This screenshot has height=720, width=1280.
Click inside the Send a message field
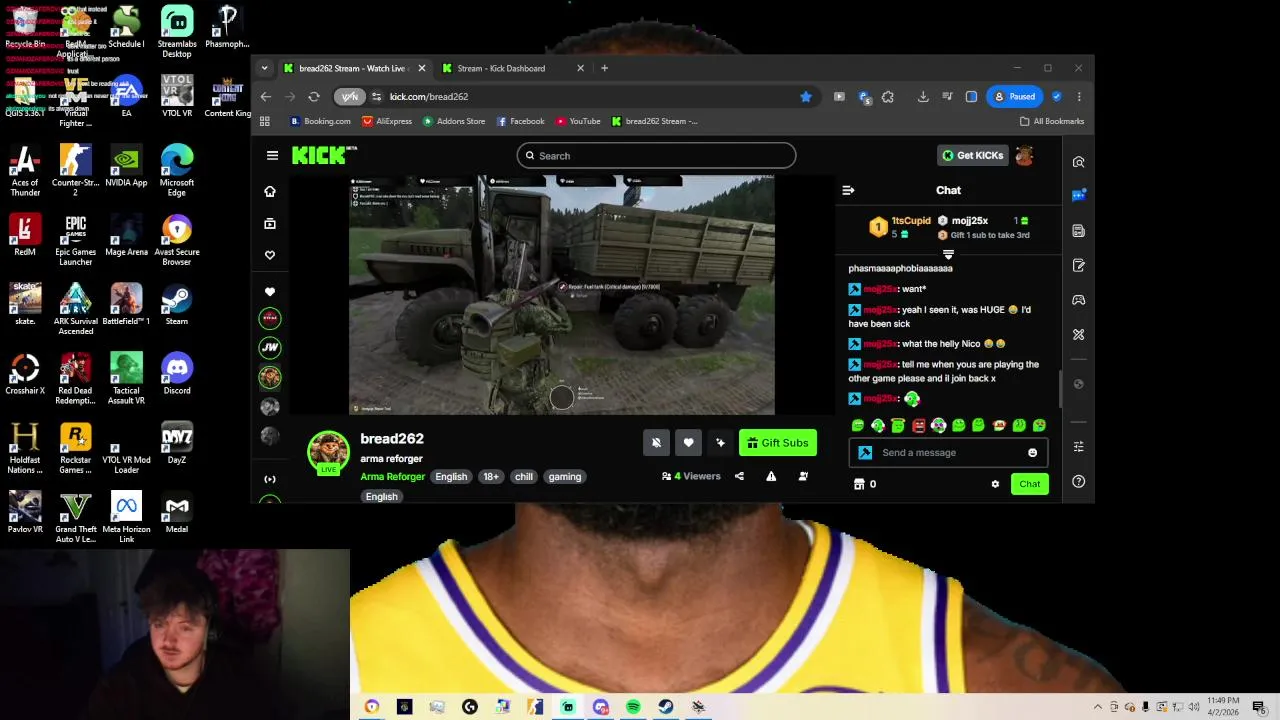(950, 453)
